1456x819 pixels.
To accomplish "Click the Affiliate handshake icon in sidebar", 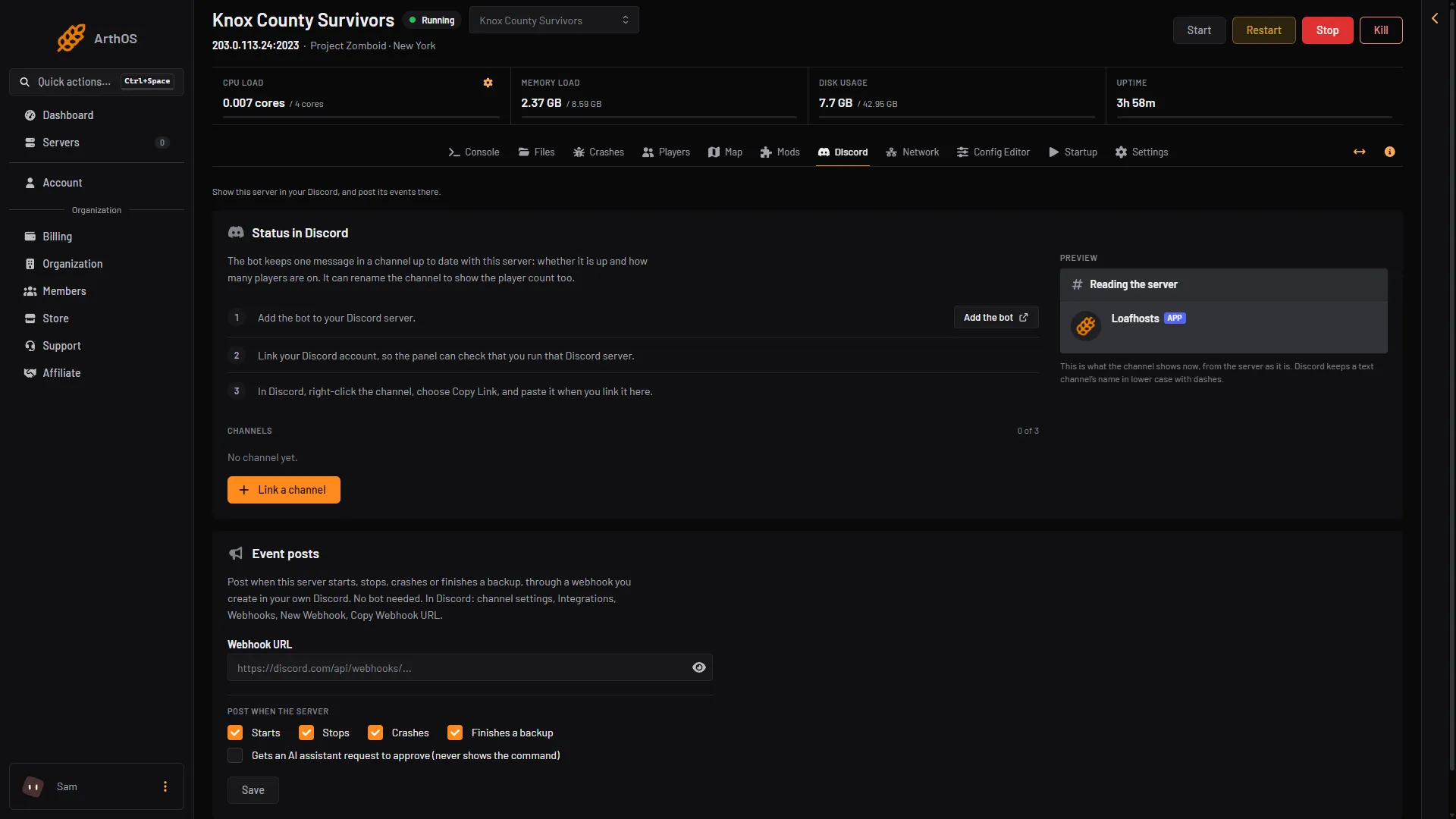I will tap(30, 373).
